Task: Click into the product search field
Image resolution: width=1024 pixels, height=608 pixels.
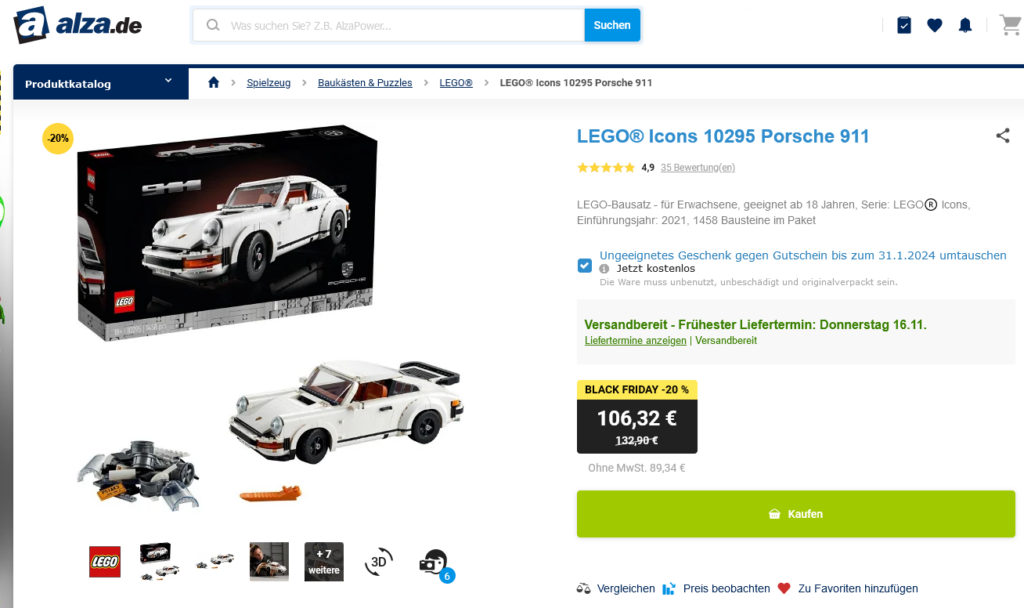Action: 389,25
